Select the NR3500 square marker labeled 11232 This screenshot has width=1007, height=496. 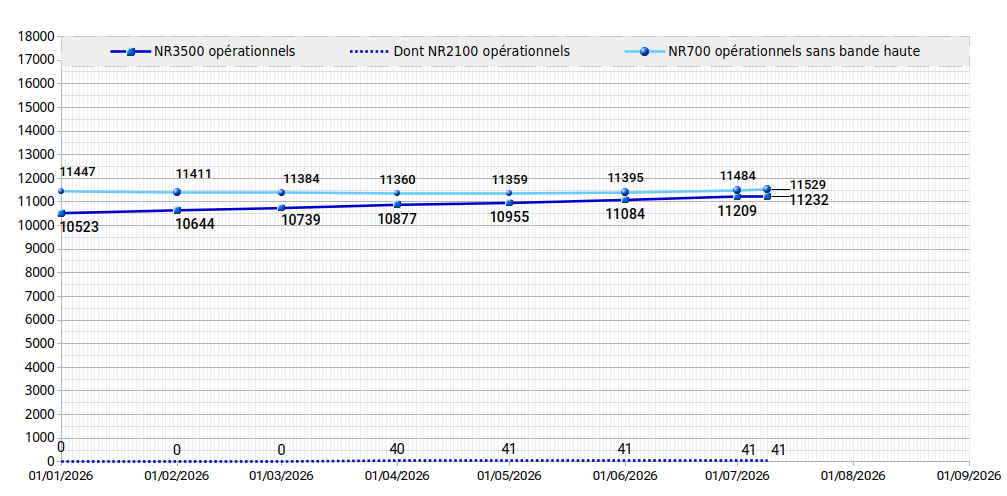(x=767, y=197)
